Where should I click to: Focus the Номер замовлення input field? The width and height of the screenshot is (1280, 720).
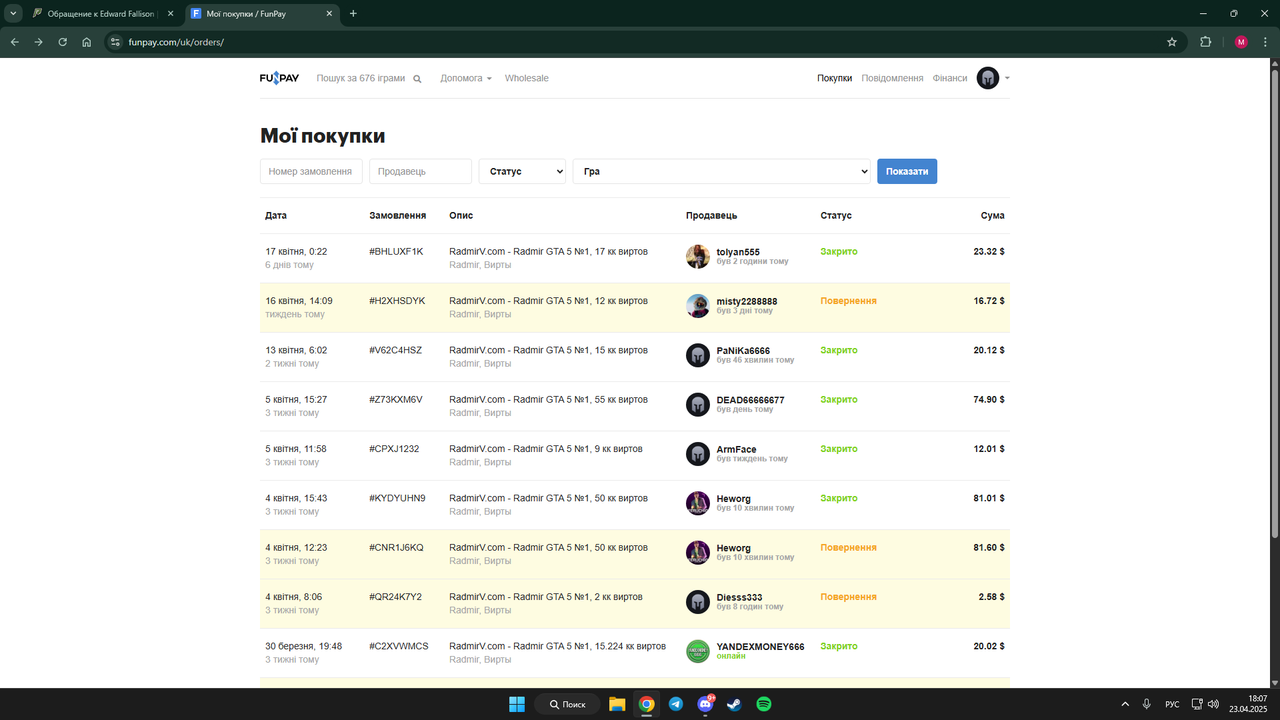[311, 171]
